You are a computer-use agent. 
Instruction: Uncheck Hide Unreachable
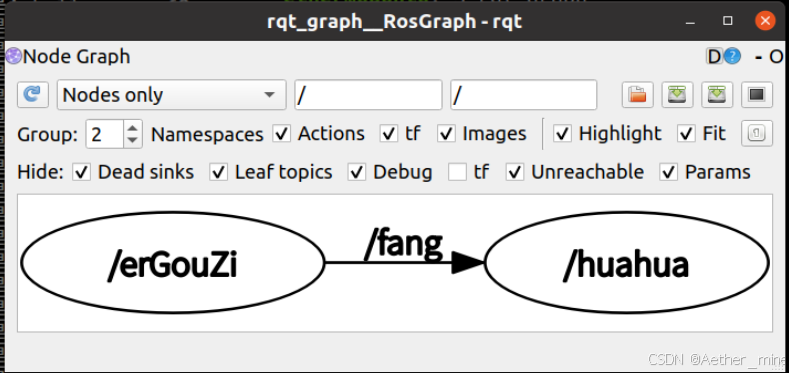tap(515, 173)
